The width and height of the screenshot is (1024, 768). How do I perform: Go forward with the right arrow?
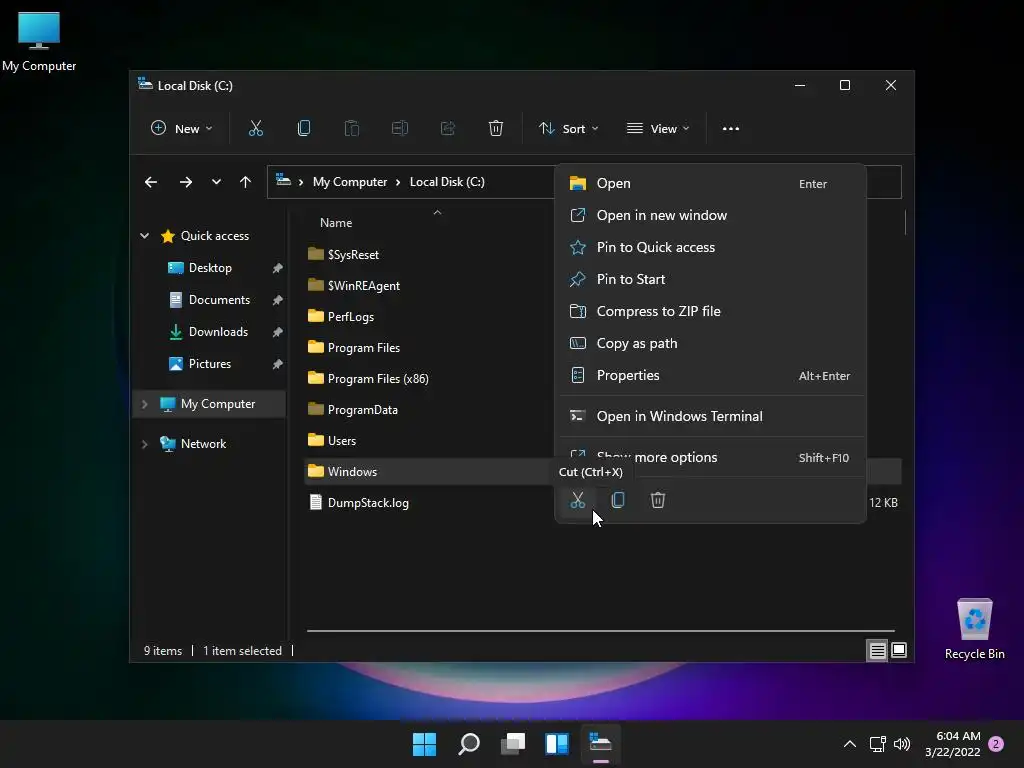pos(185,182)
